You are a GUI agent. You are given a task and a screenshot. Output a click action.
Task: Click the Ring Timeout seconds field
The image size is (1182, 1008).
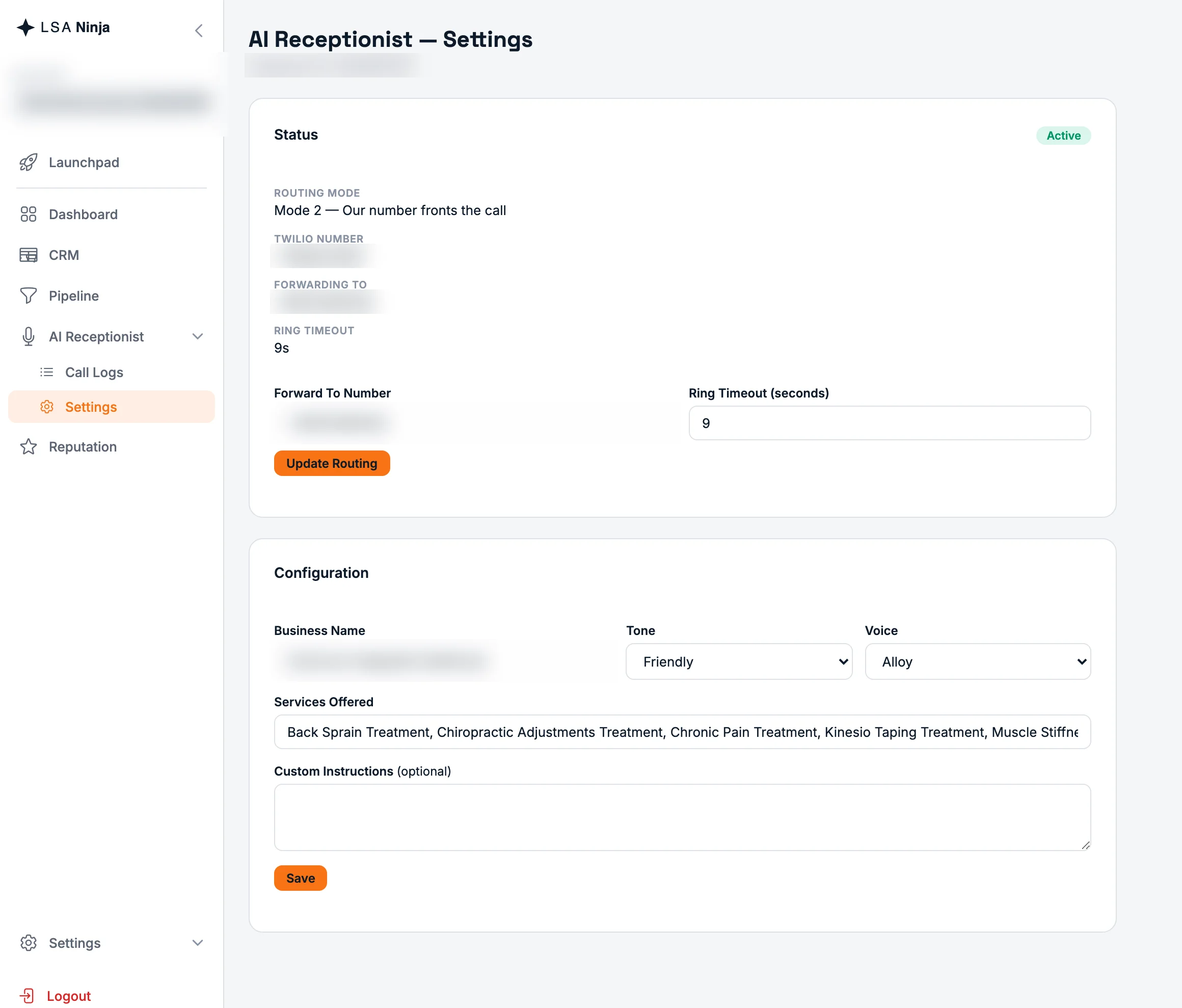point(890,423)
